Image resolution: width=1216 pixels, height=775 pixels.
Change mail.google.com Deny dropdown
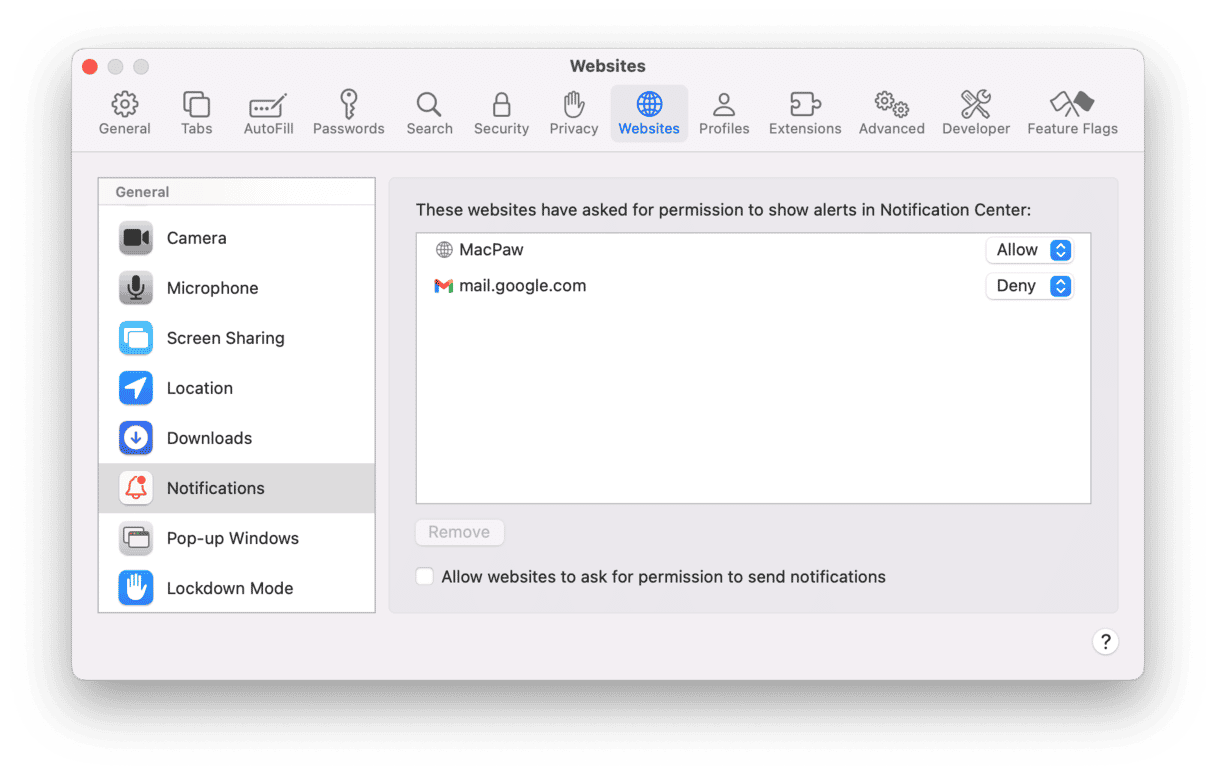click(1029, 286)
